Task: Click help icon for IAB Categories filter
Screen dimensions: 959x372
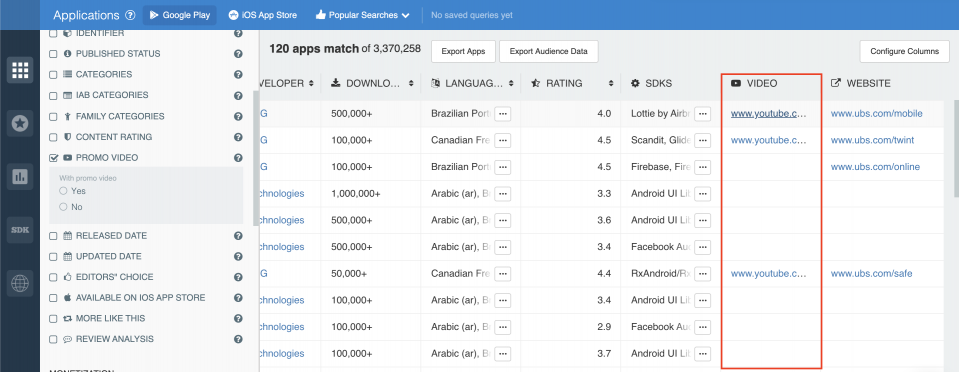Action: pyautogui.click(x=239, y=95)
